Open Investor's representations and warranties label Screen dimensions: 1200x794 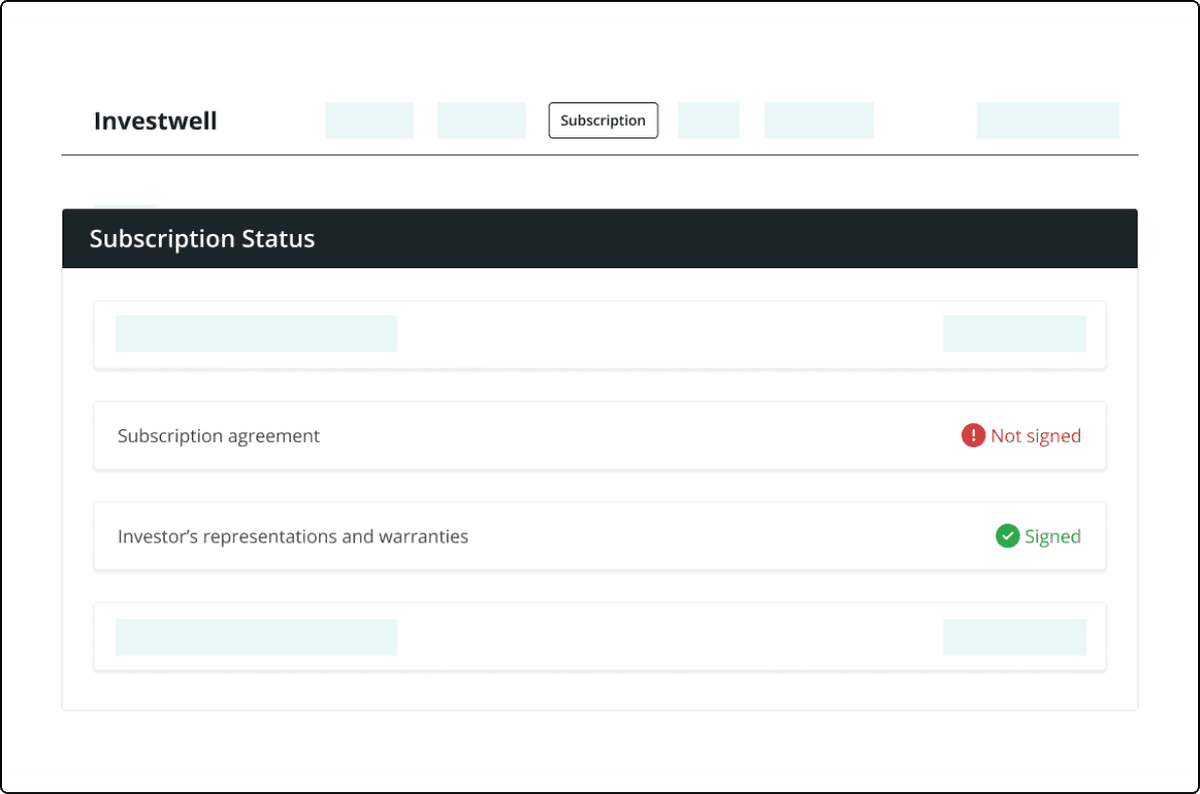(x=293, y=536)
